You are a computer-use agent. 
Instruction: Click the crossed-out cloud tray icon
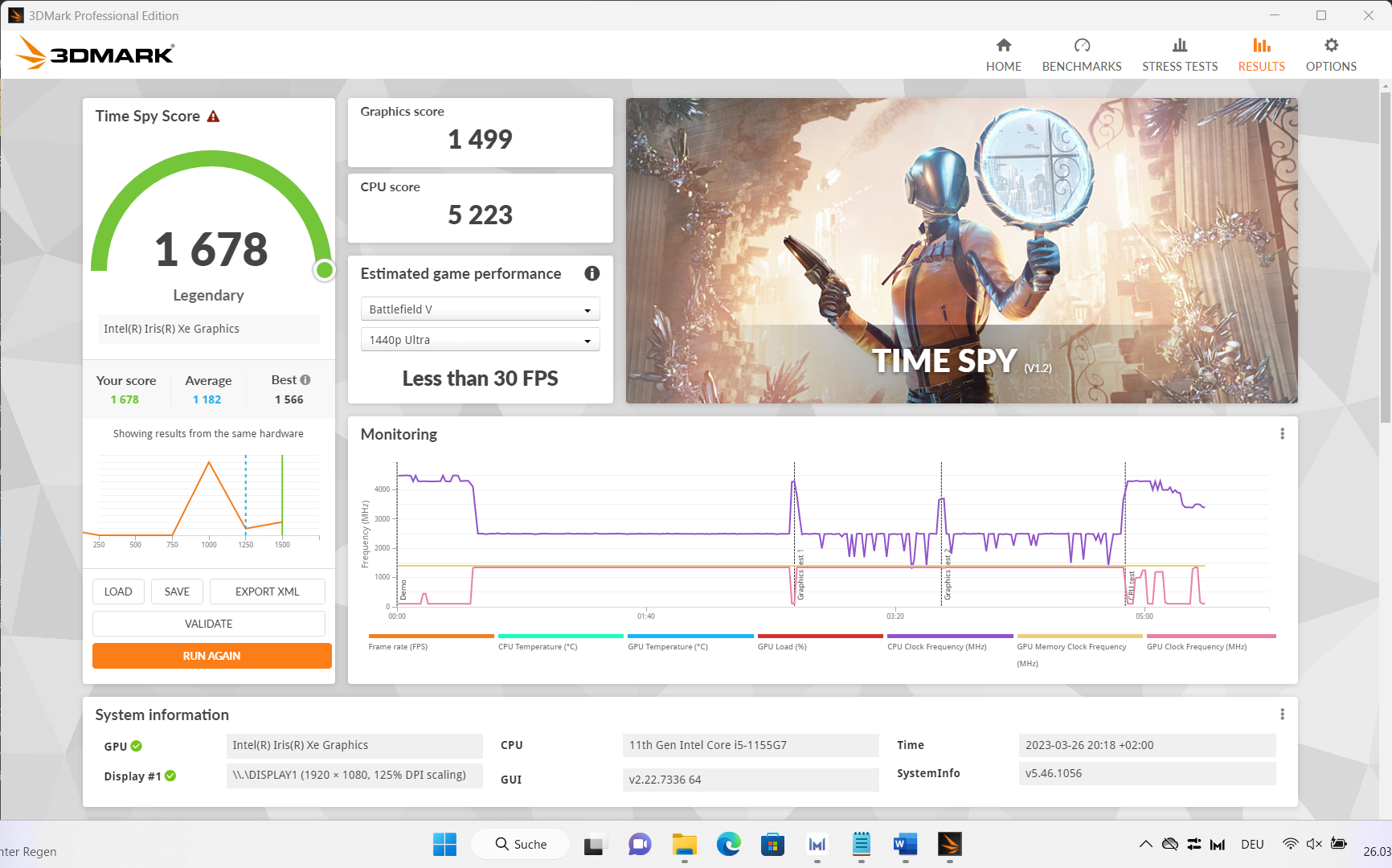click(1170, 844)
